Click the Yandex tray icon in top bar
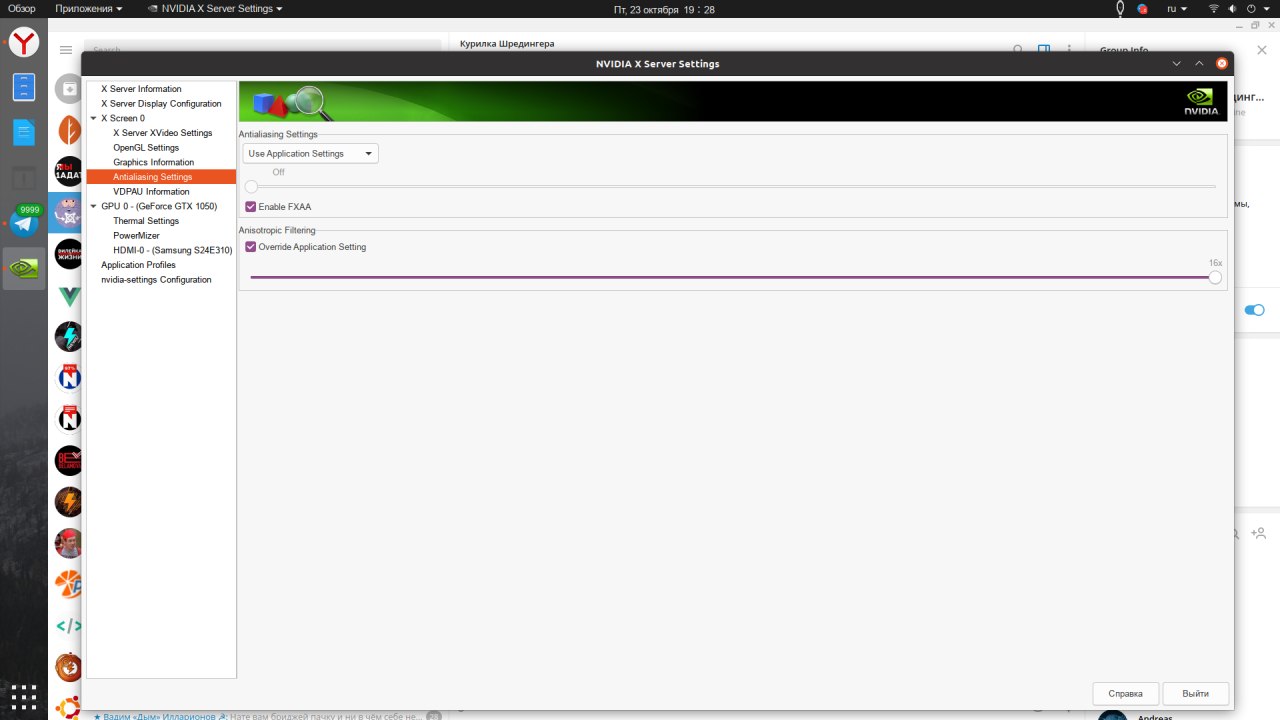 (x=1143, y=9)
